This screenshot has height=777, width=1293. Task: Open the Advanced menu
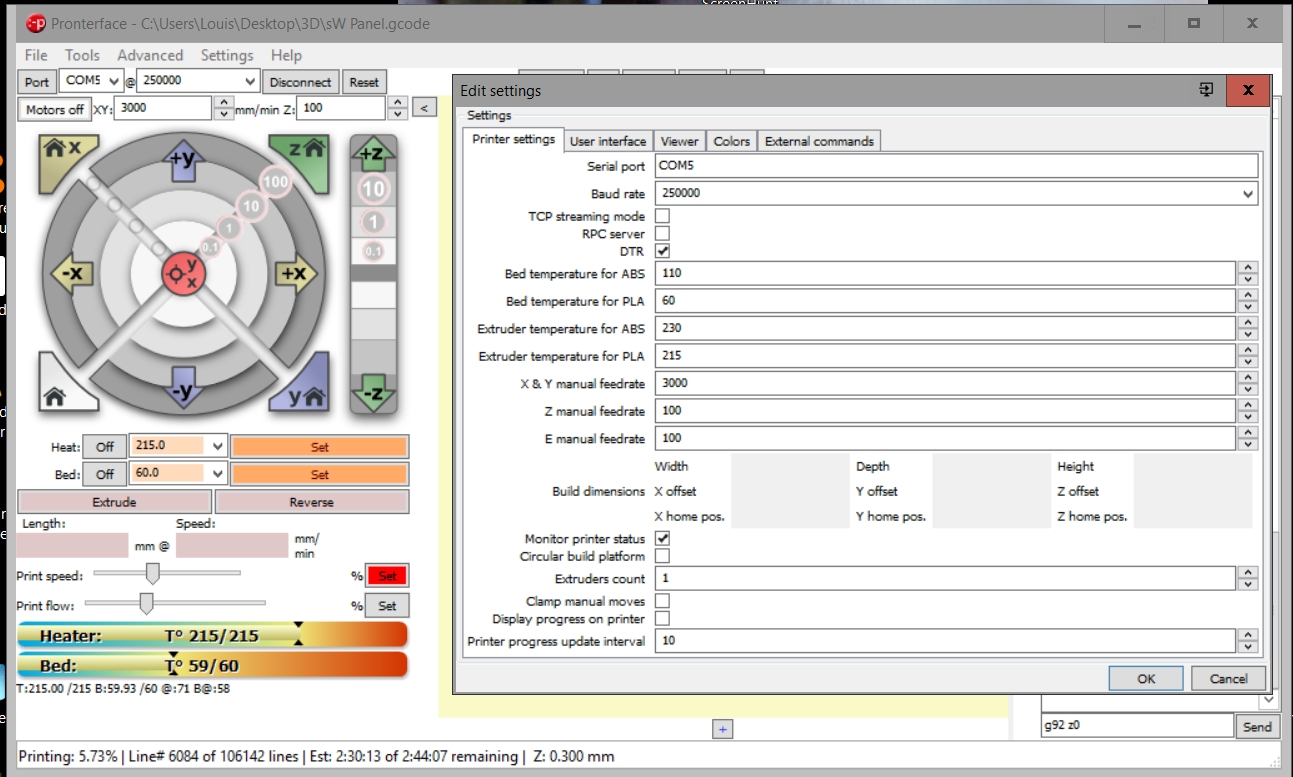[150, 55]
